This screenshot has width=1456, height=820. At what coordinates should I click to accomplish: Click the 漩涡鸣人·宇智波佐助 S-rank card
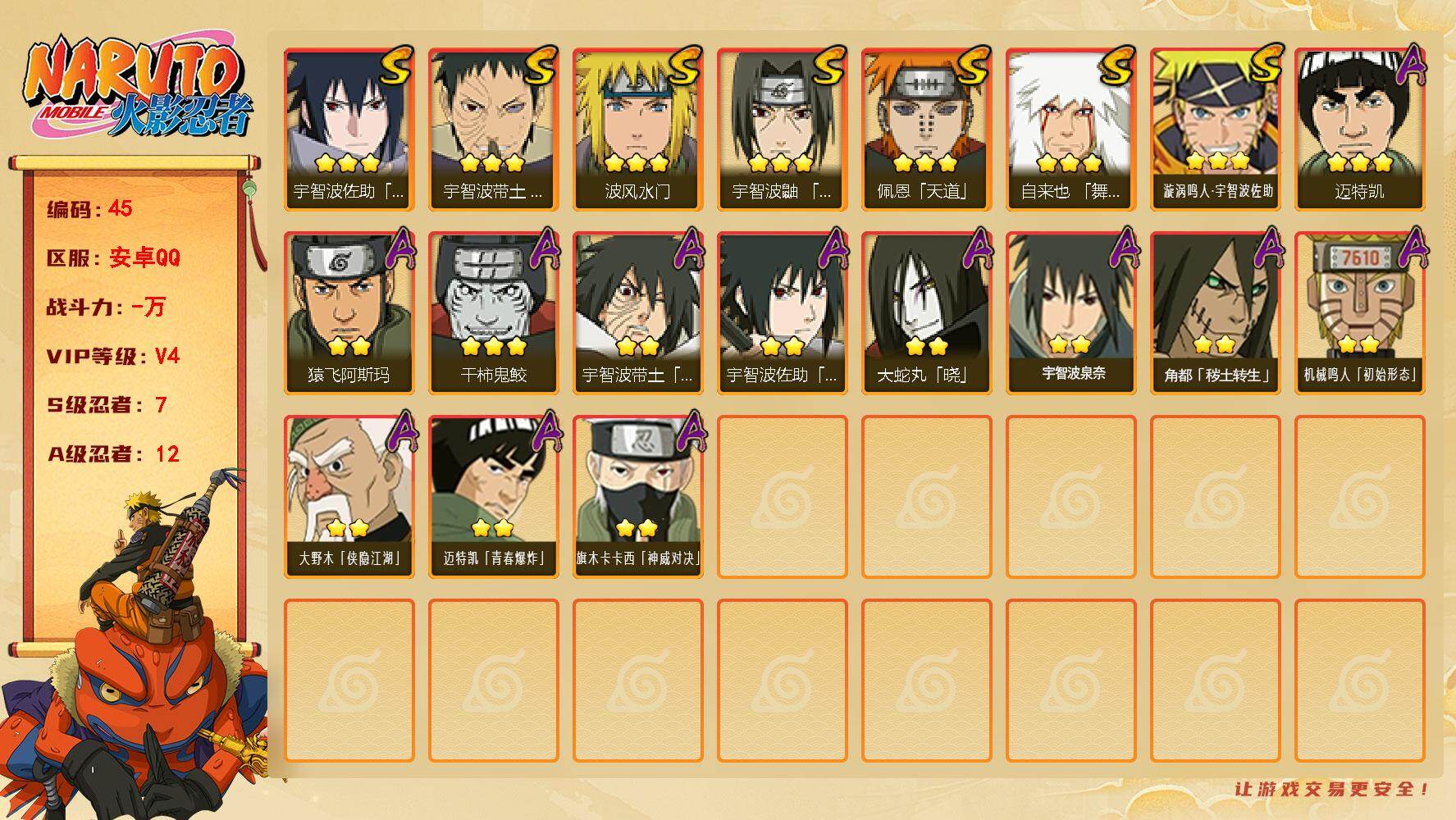click(1215, 130)
